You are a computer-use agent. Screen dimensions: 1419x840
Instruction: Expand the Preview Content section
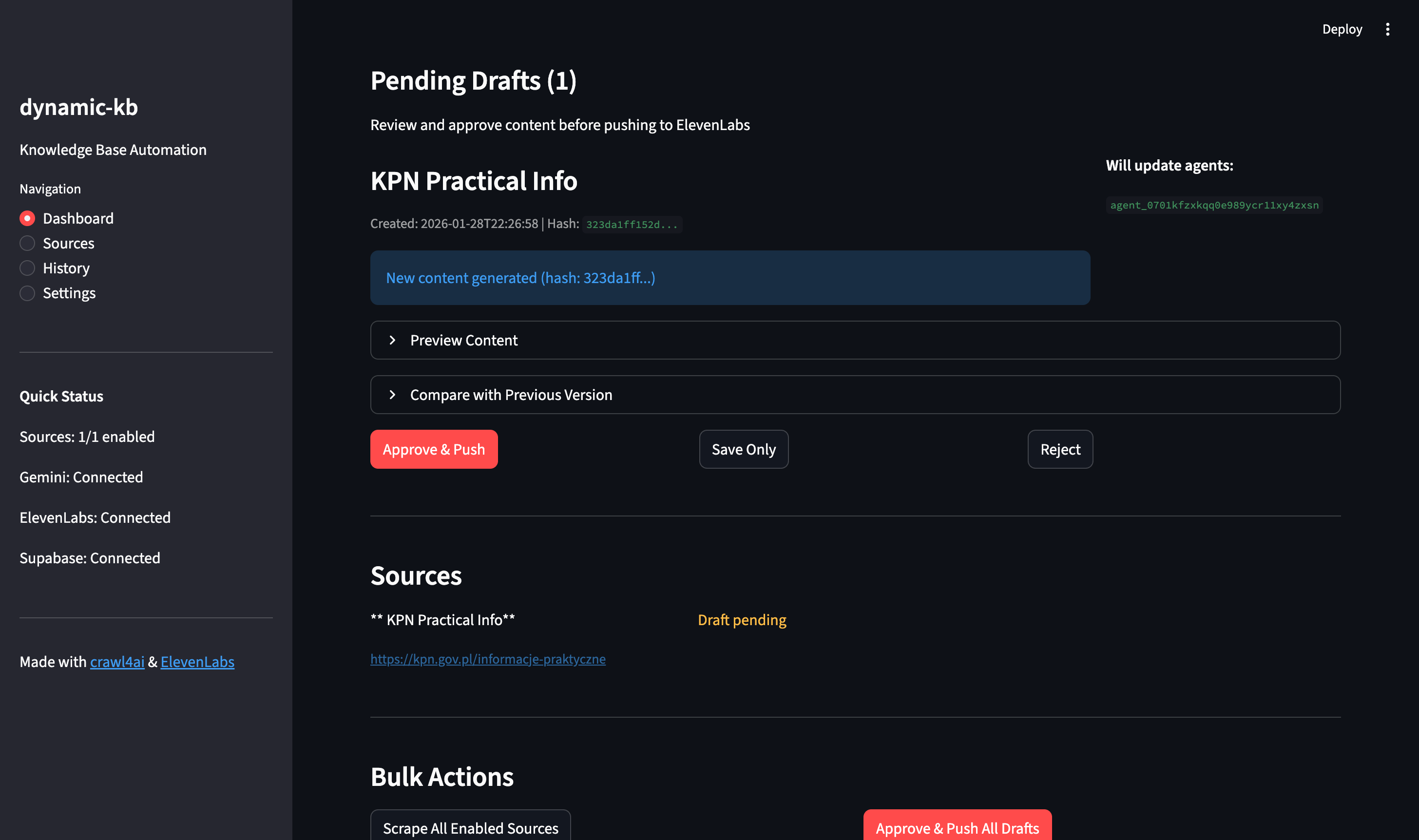coord(463,340)
